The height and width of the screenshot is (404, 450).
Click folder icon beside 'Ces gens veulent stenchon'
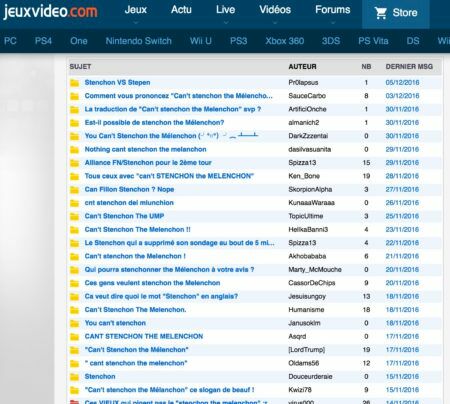coord(74,283)
